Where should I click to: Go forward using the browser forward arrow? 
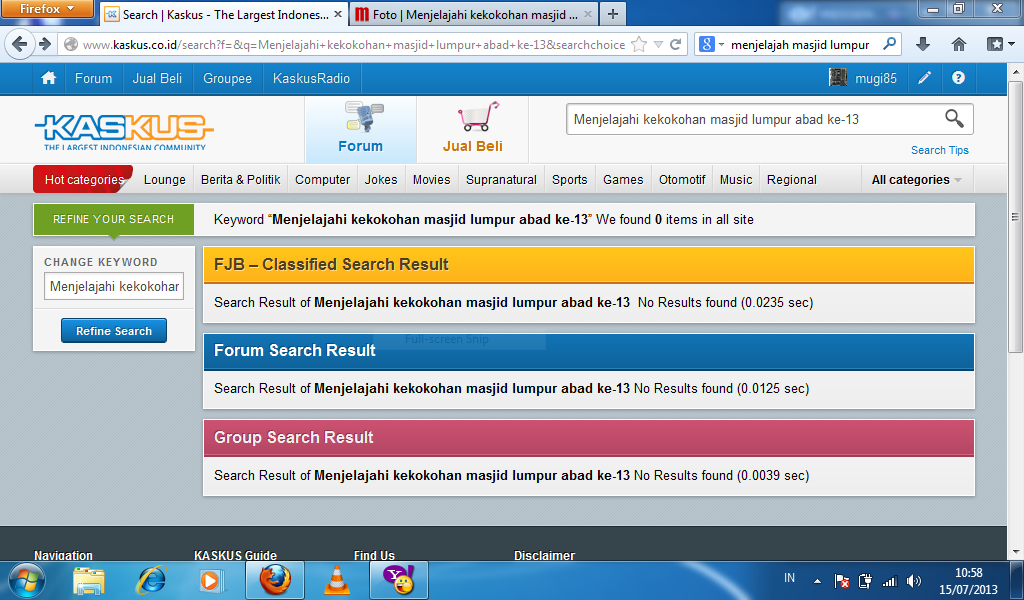click(x=45, y=44)
